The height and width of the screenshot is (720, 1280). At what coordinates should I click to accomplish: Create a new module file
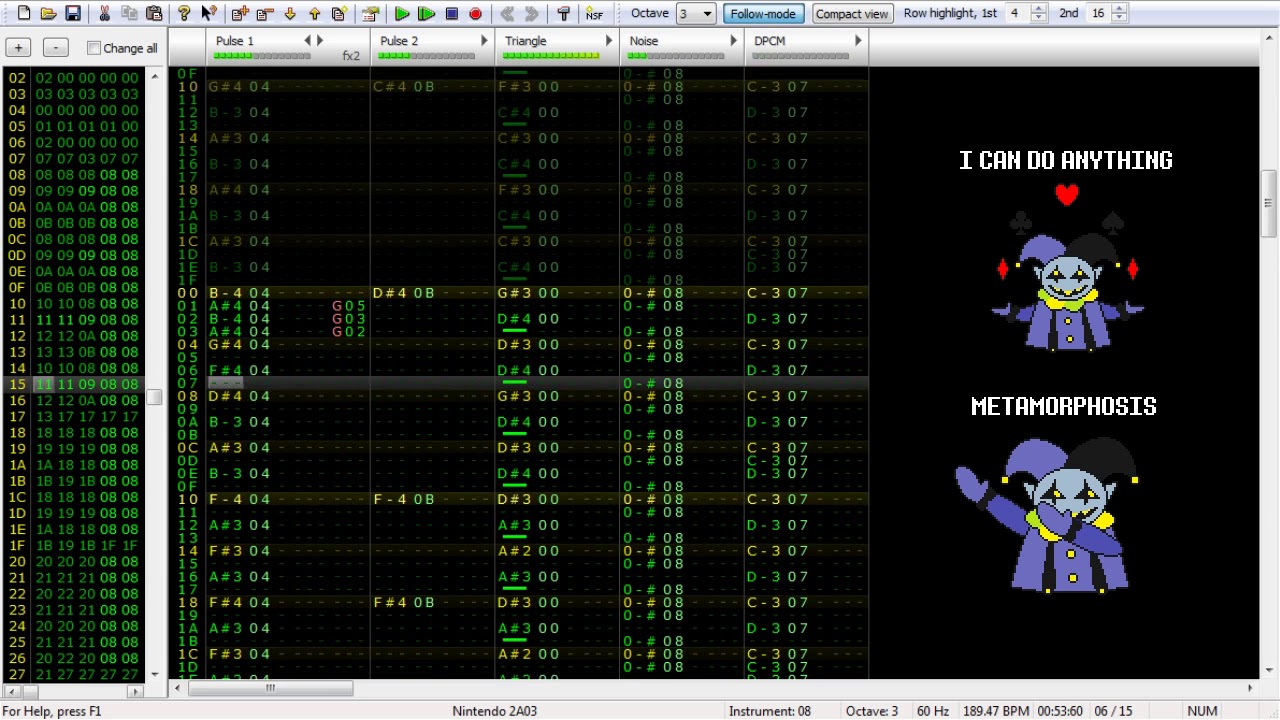23,14
